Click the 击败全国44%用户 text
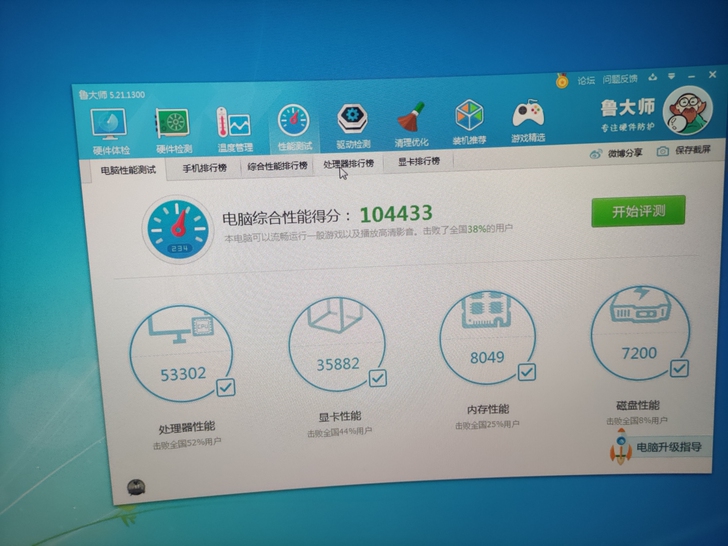The height and width of the screenshot is (546, 728). point(339,432)
